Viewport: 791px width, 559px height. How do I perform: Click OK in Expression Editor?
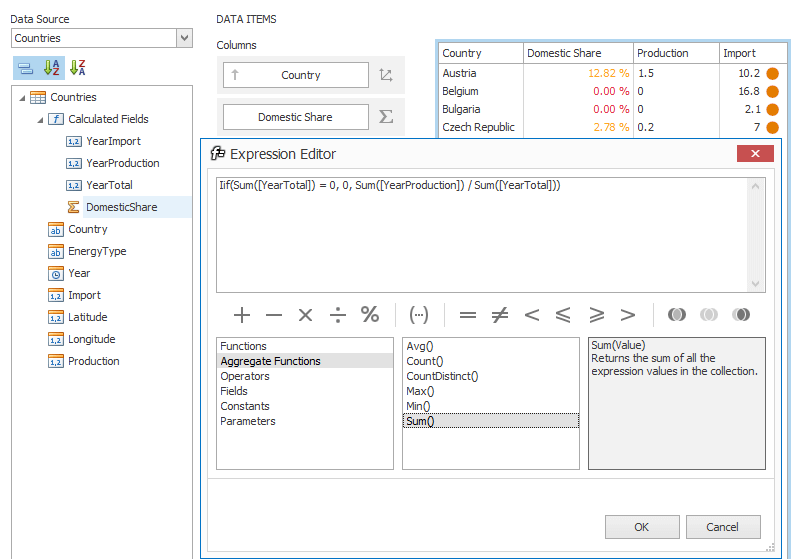pos(641,527)
